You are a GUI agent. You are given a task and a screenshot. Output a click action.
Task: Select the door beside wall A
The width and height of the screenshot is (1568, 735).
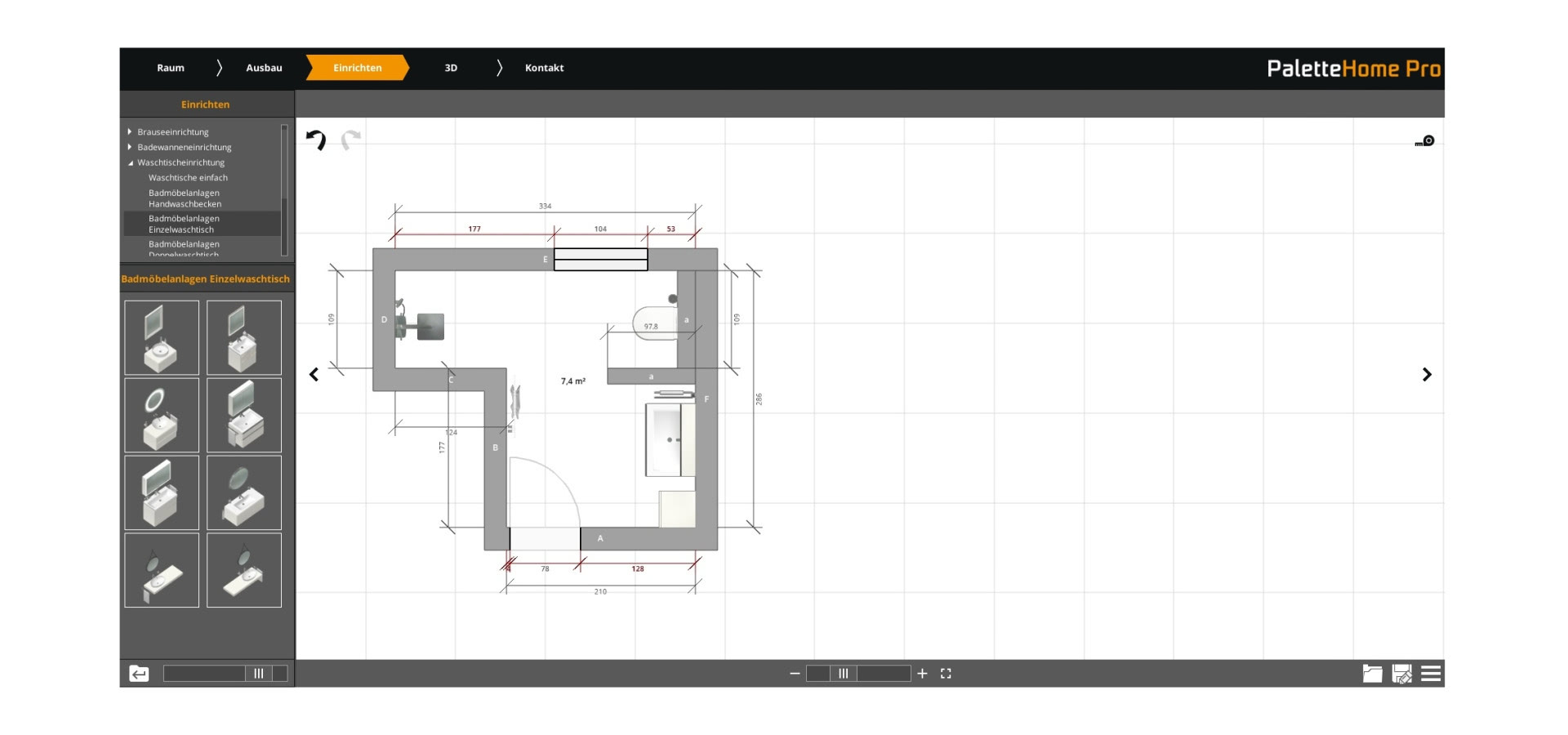(x=545, y=504)
